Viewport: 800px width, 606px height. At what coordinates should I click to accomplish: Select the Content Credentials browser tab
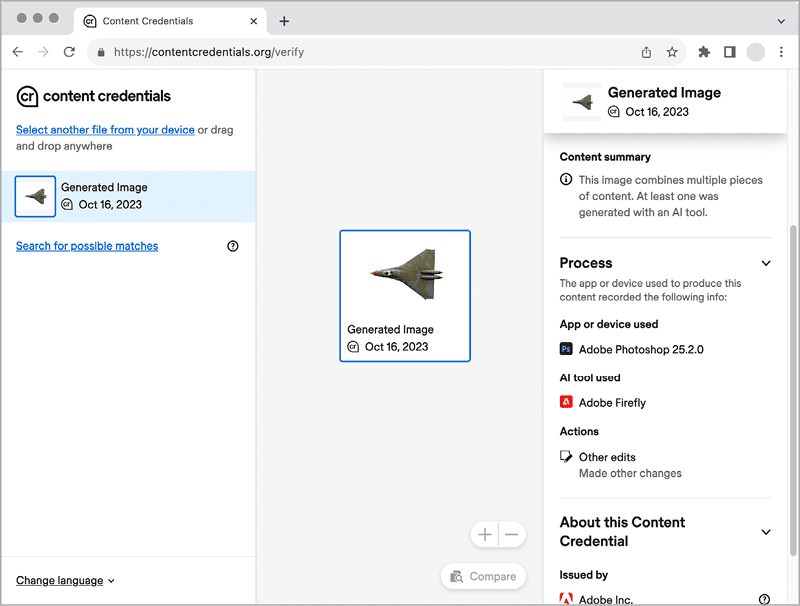170,21
